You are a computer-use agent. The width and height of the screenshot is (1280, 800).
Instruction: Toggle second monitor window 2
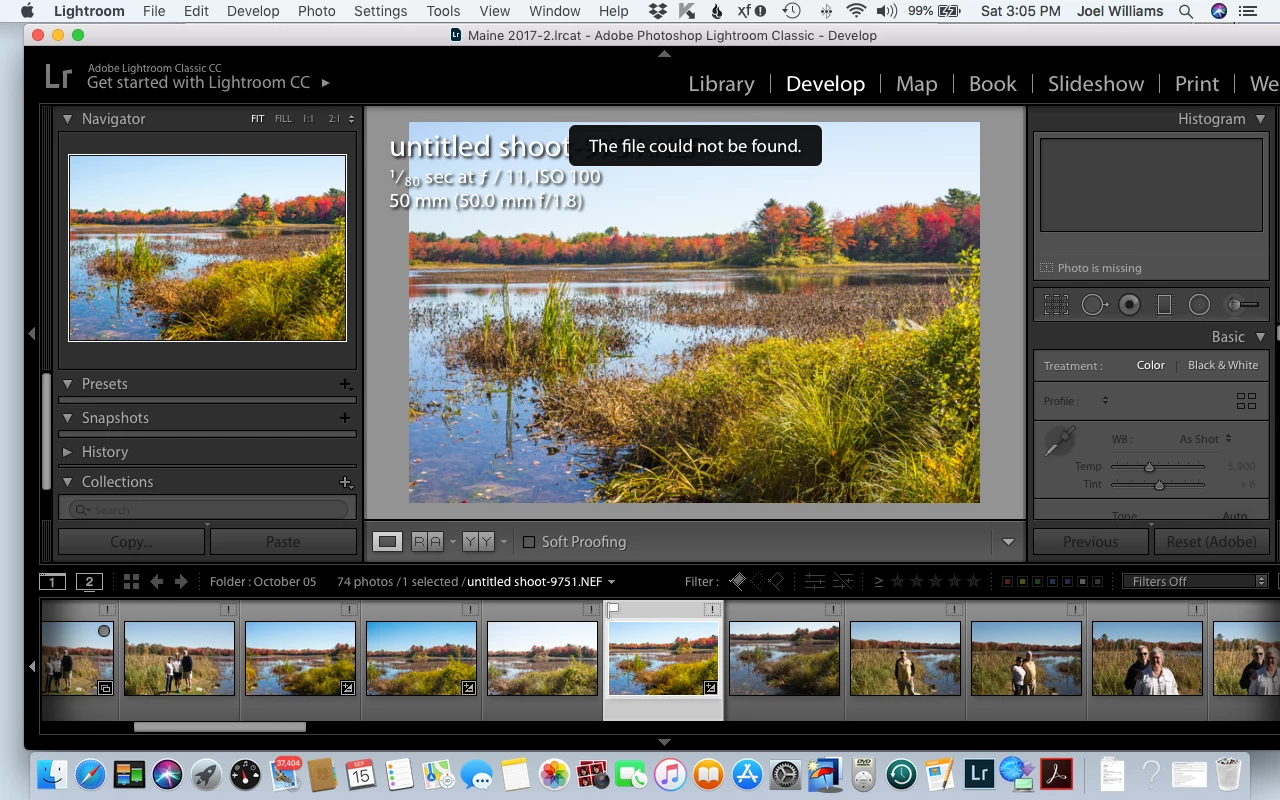tap(89, 581)
